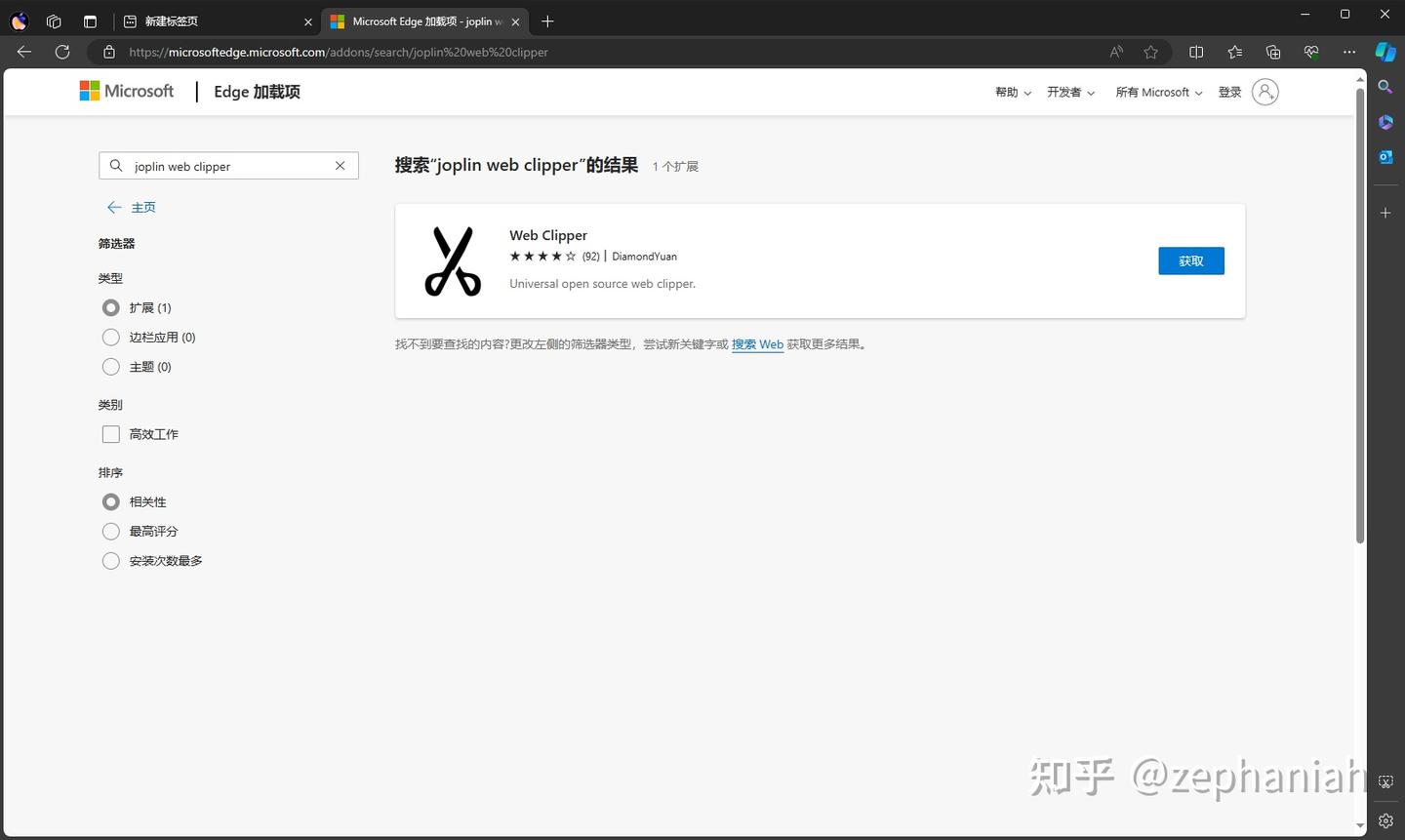Image resolution: width=1405 pixels, height=840 pixels.
Task: Open the Favorites star-list icon
Action: click(x=1234, y=52)
